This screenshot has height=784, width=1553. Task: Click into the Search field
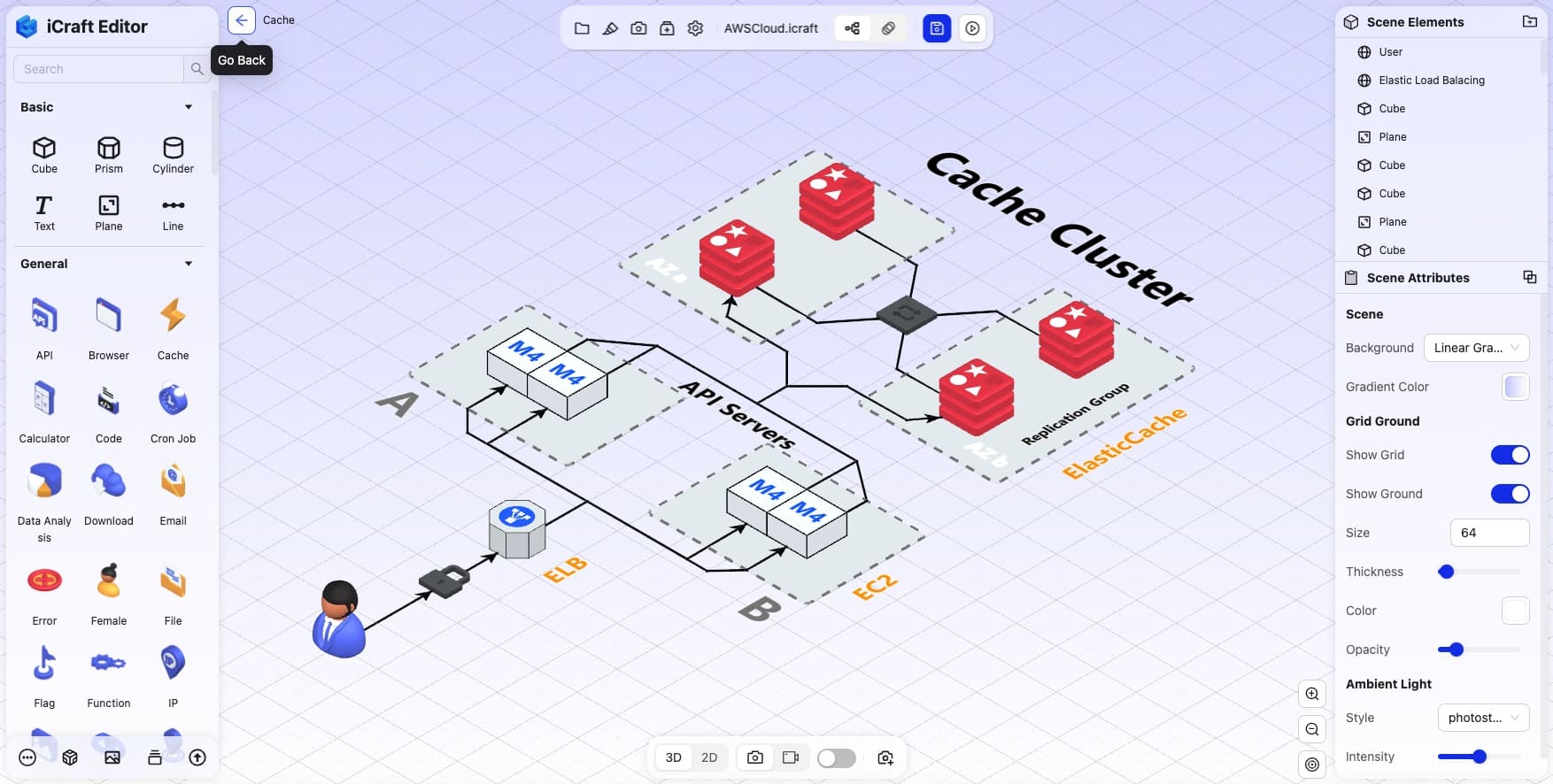[x=98, y=69]
